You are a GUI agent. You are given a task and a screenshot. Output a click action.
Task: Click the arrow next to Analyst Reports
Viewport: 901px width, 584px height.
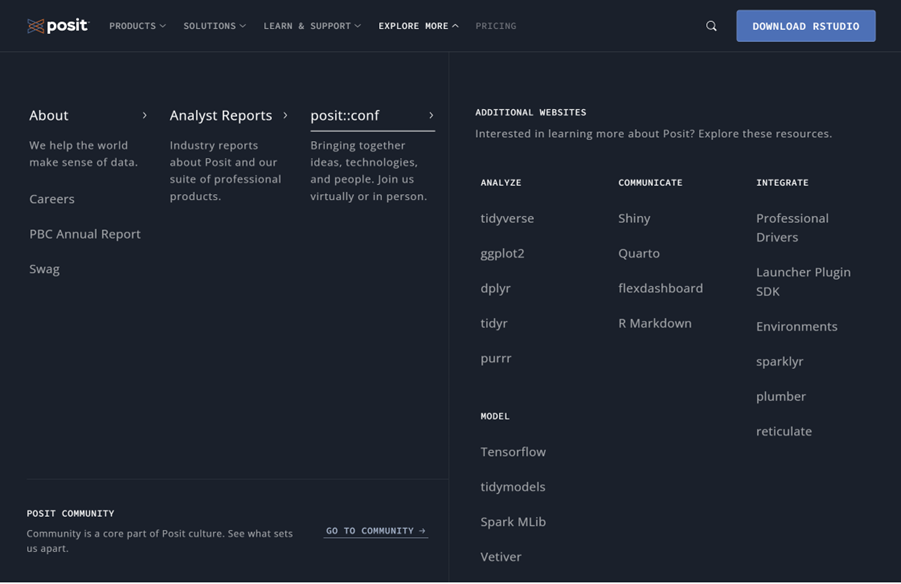tap(285, 116)
